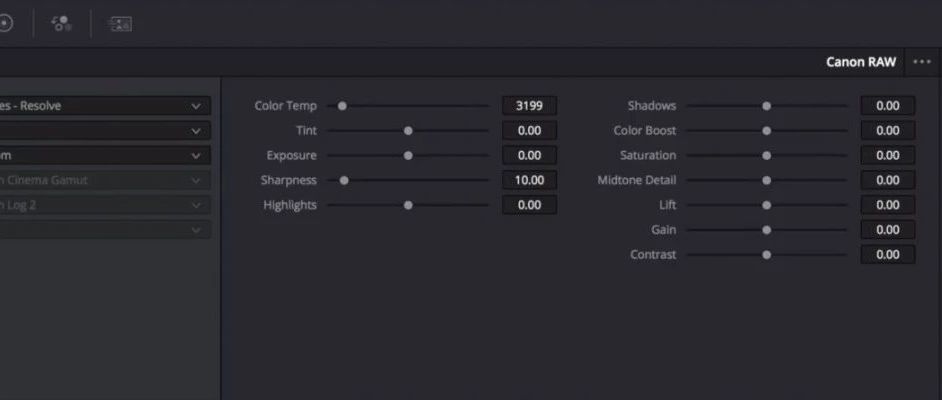
Task: Open the color match circles icon
Action: click(x=61, y=23)
